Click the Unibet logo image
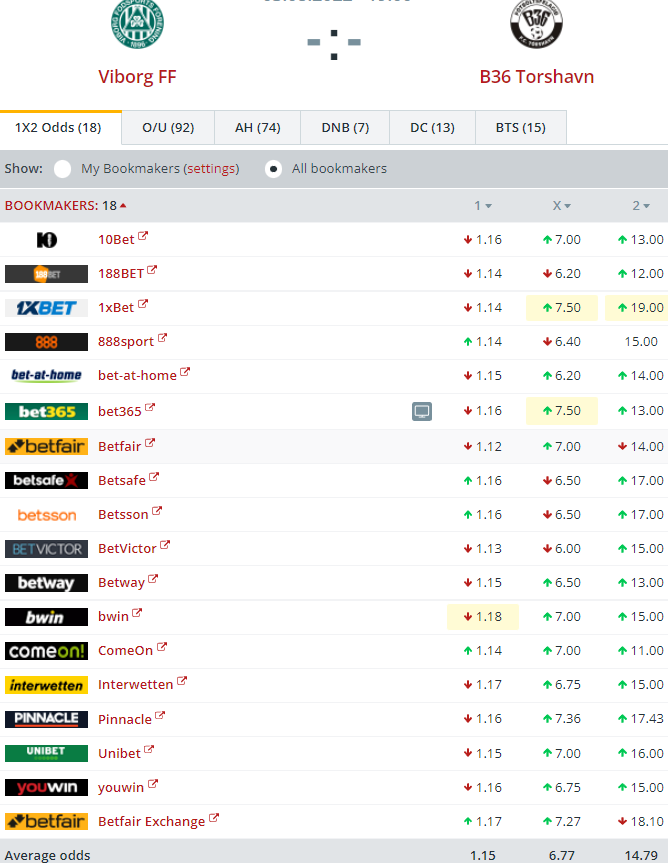 (x=46, y=753)
